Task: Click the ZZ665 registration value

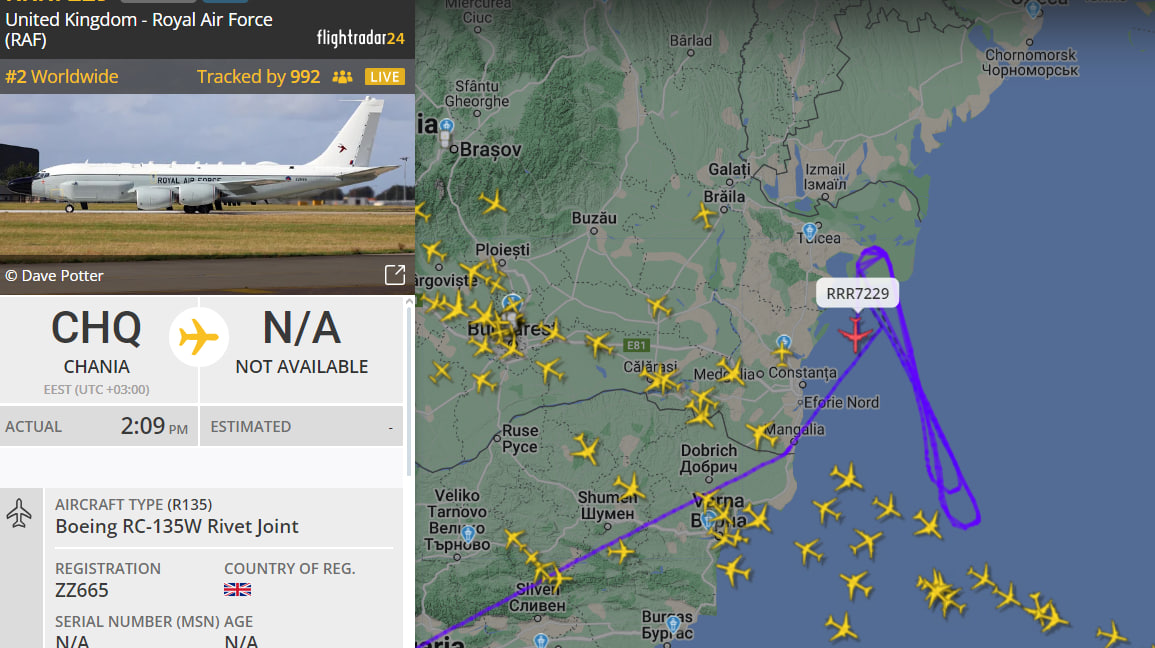Action: point(82,590)
